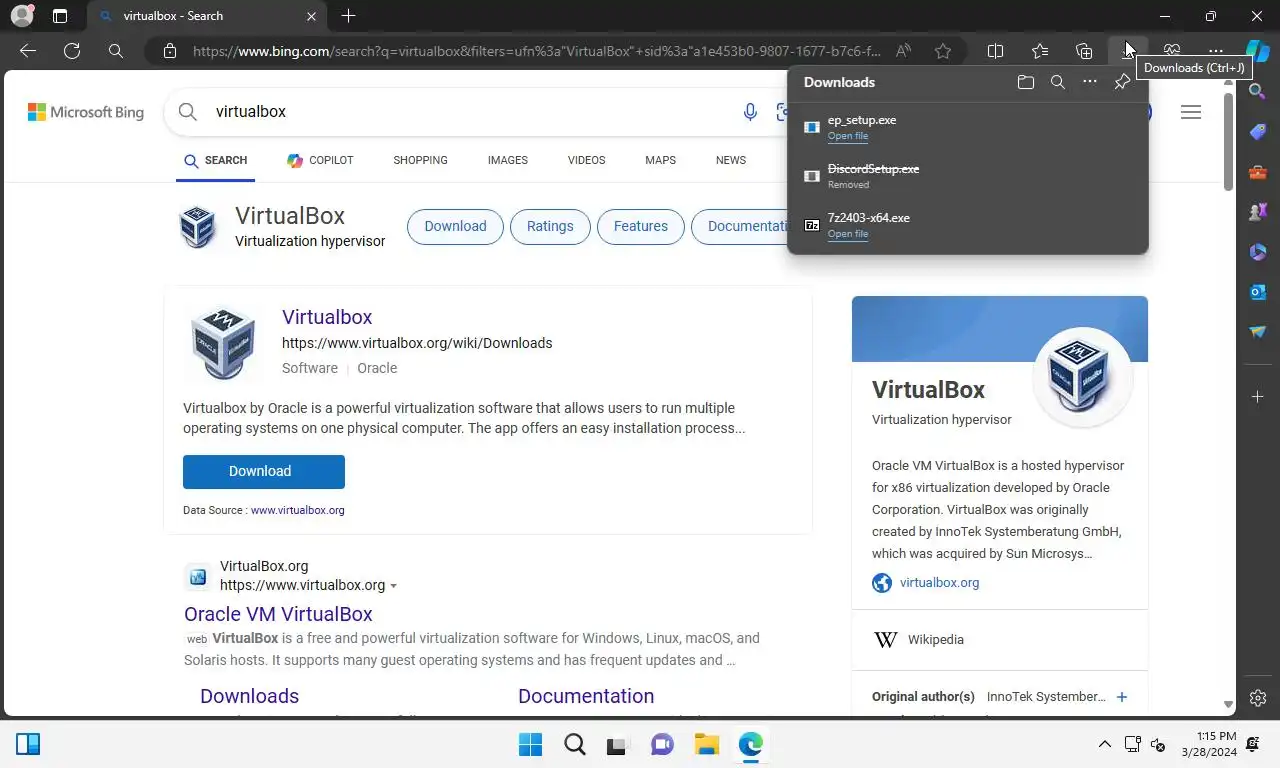Viewport: 1280px width, 768px height.
Task: Switch to the COPILOT tab
Action: point(320,160)
